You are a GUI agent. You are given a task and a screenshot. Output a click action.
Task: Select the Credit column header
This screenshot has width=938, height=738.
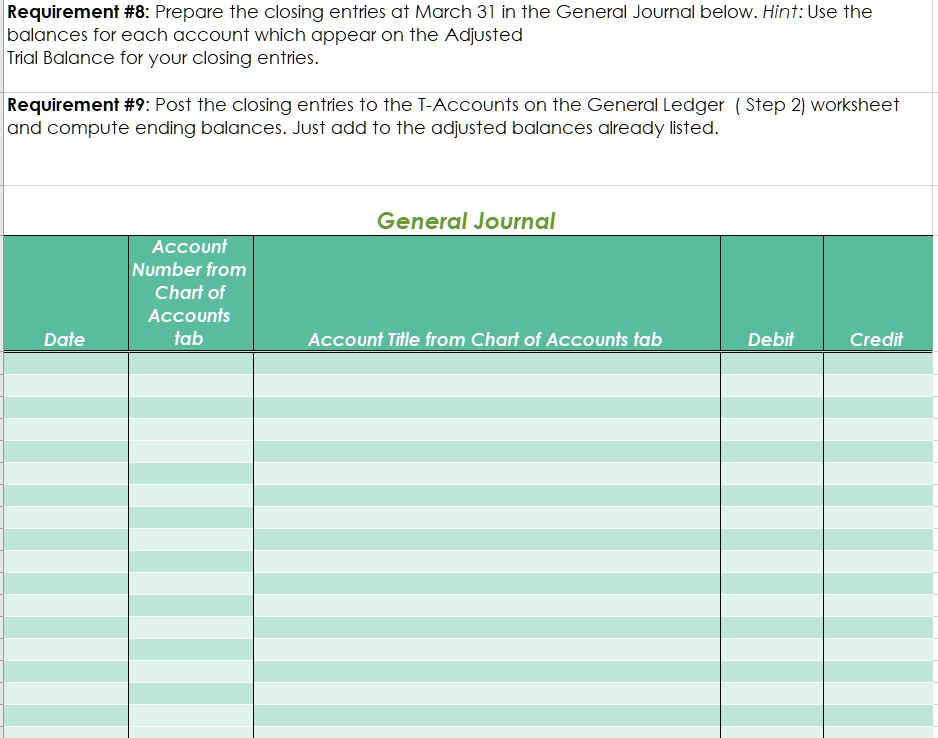pos(879,339)
